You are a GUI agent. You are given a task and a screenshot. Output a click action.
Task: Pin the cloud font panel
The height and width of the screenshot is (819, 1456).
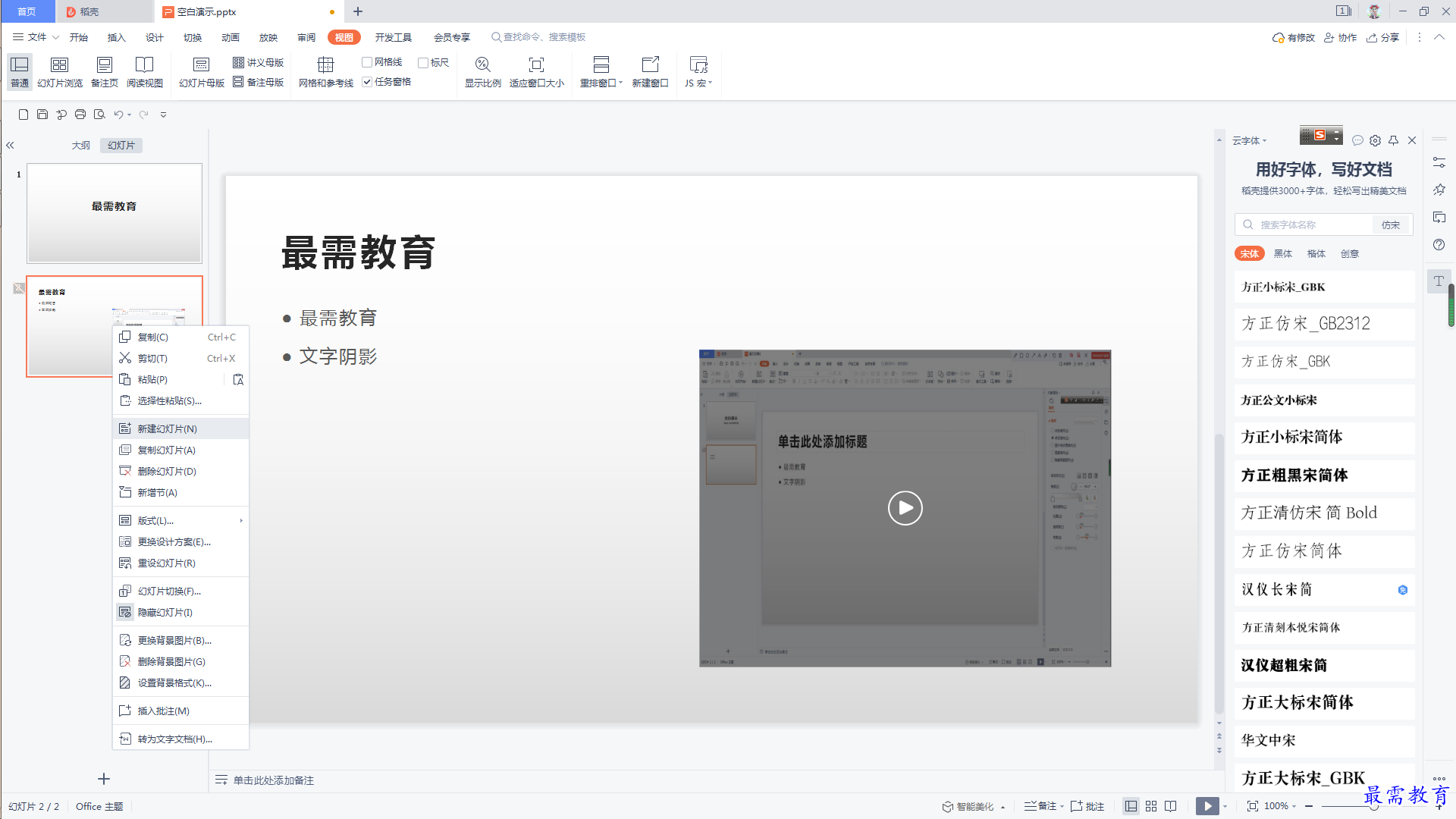pyautogui.click(x=1394, y=140)
